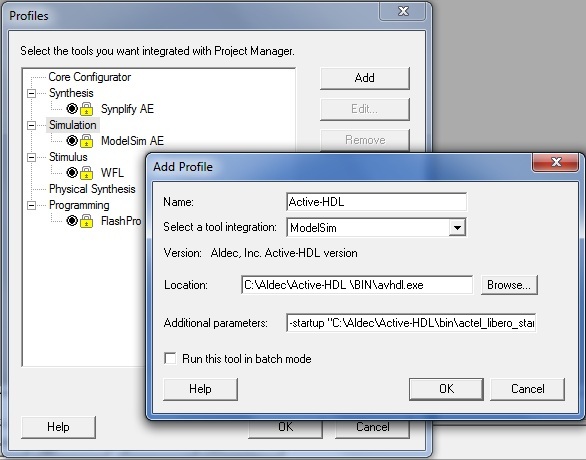Click the Name field containing Active-HDL

[x=376, y=202]
